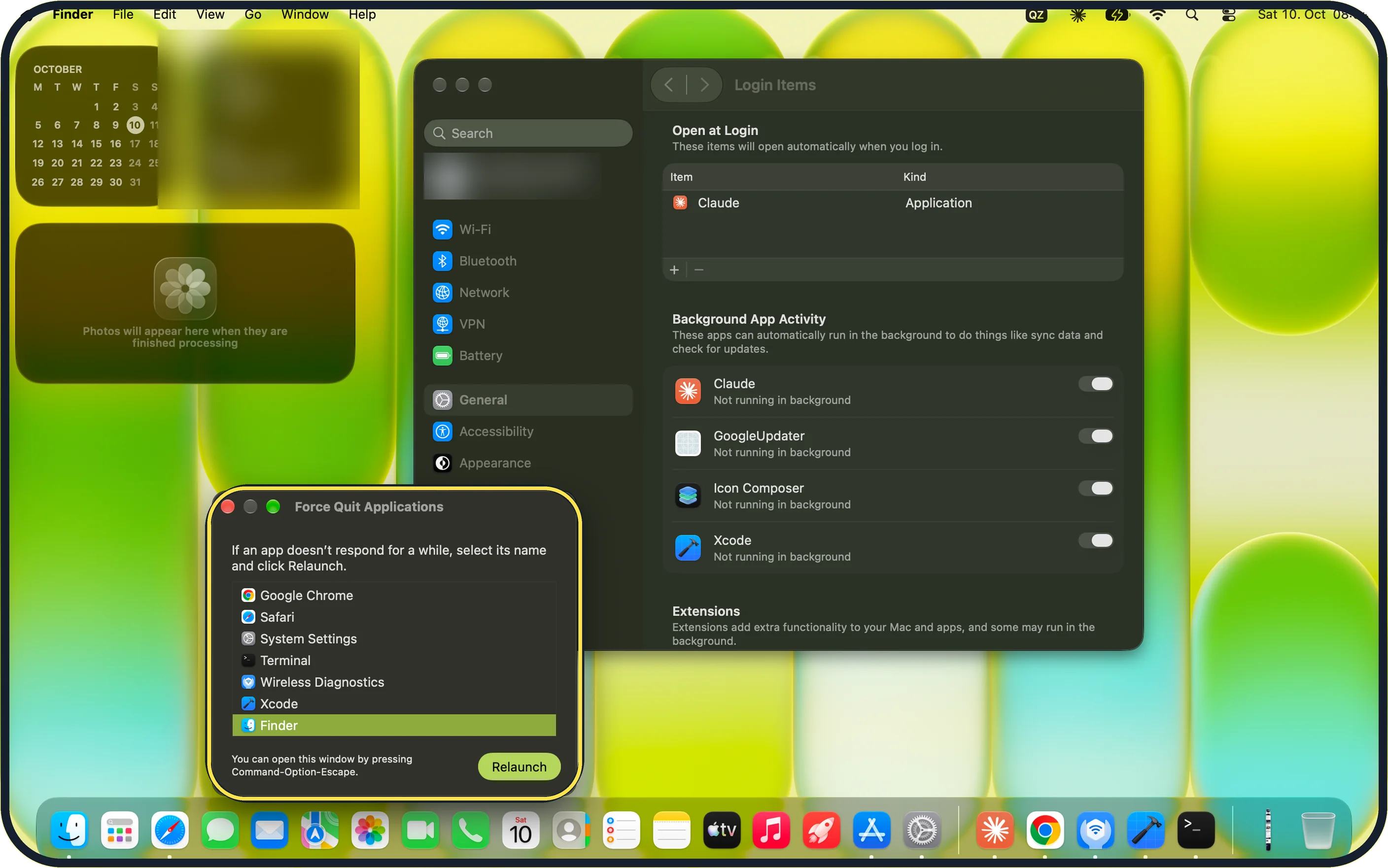
Task: Open the rocket app in Dock
Action: pyautogui.click(x=822, y=830)
